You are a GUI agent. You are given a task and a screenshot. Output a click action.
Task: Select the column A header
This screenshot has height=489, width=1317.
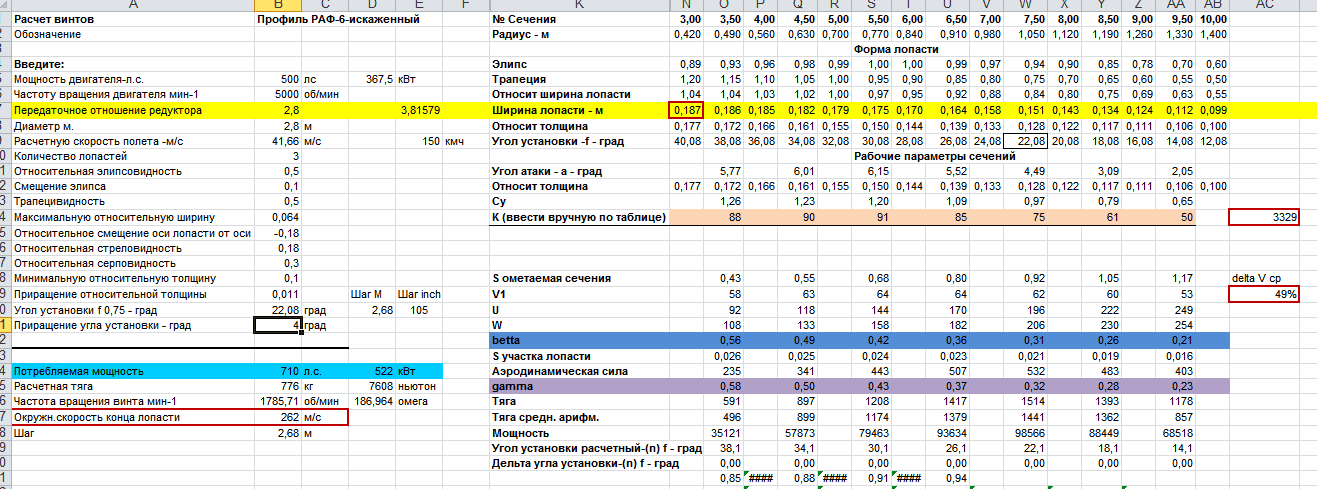130,6
